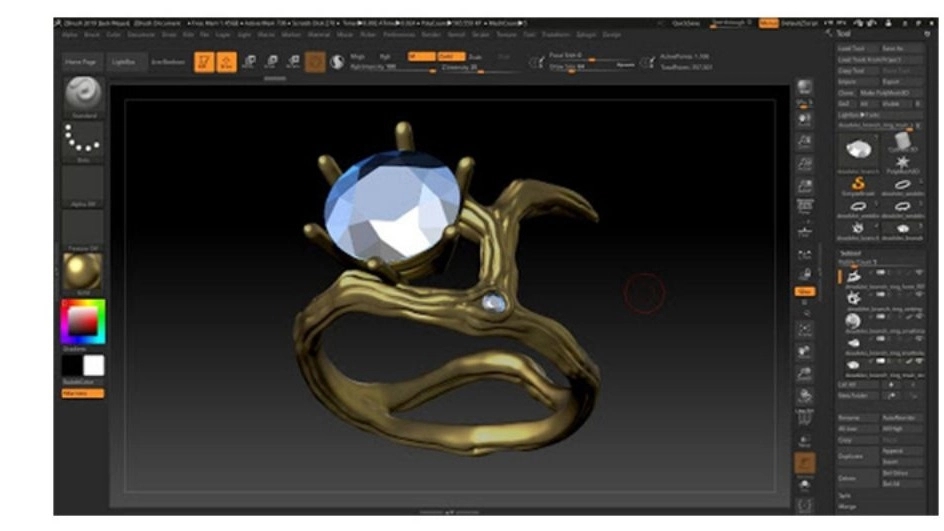Run BPR render from right shelf
Image resolution: width=944 pixels, height=531 pixels.
[x=804, y=87]
